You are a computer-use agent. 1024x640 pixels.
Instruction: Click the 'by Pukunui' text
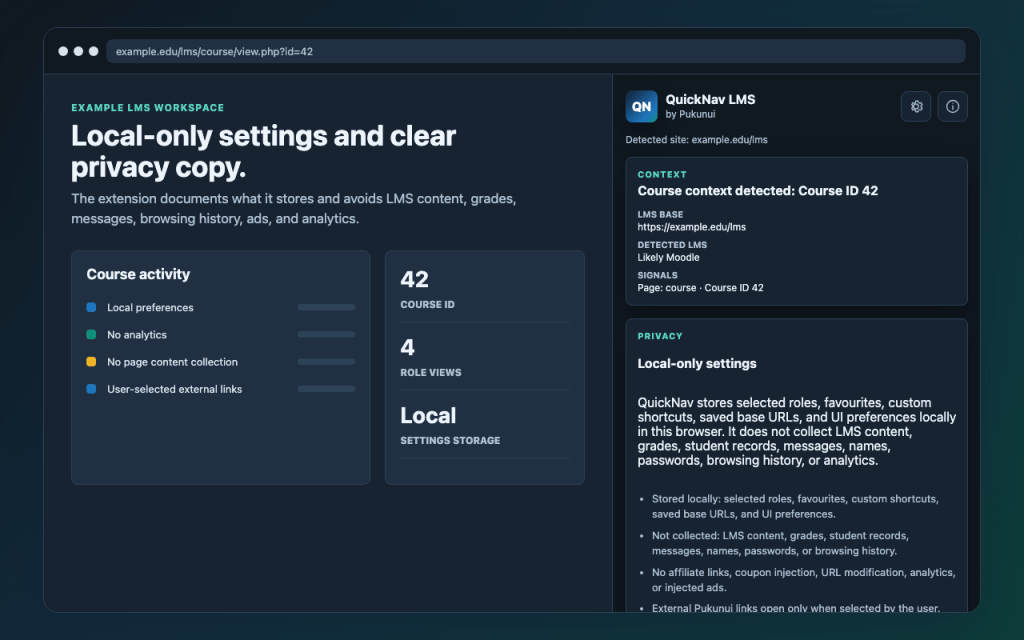click(690, 114)
